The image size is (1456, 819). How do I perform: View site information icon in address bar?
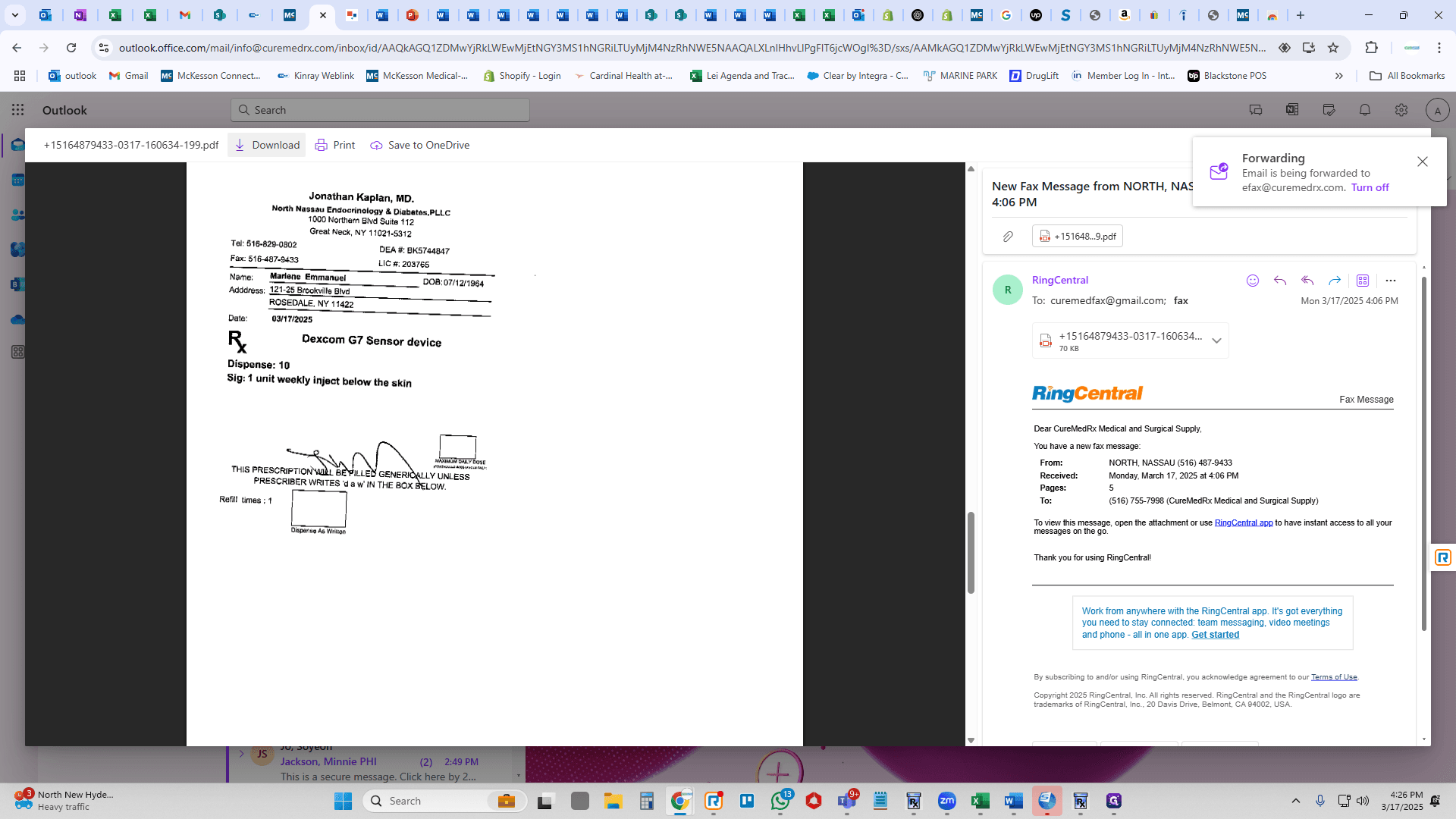point(104,48)
